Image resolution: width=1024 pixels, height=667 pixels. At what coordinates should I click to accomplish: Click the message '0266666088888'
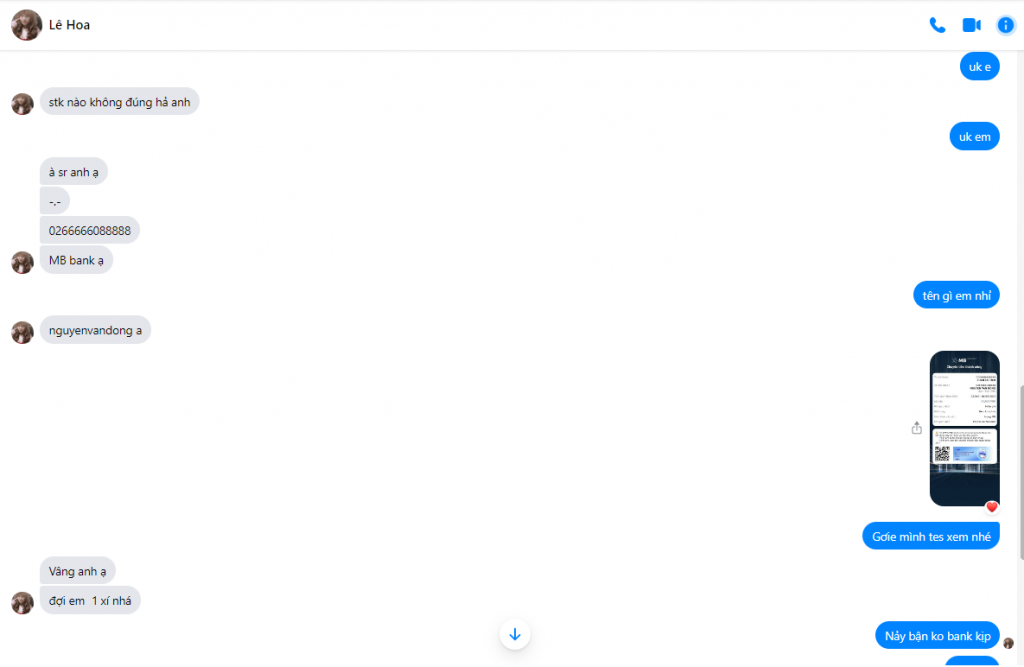(90, 230)
